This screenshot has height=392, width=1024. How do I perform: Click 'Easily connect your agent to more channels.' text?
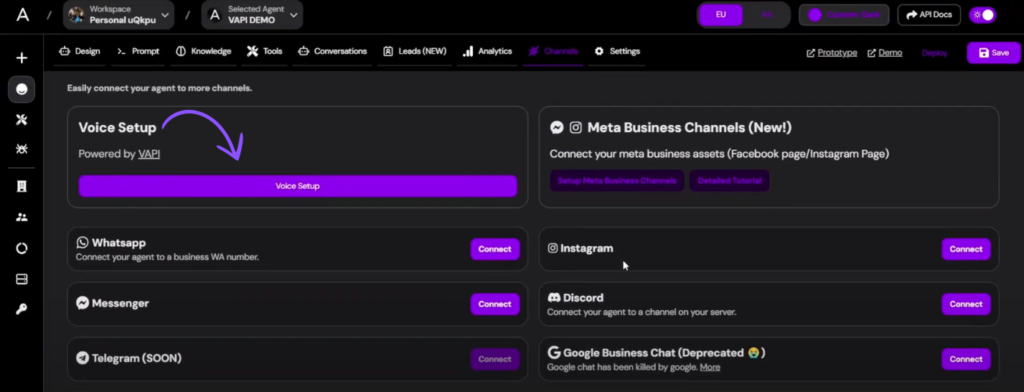point(159,88)
